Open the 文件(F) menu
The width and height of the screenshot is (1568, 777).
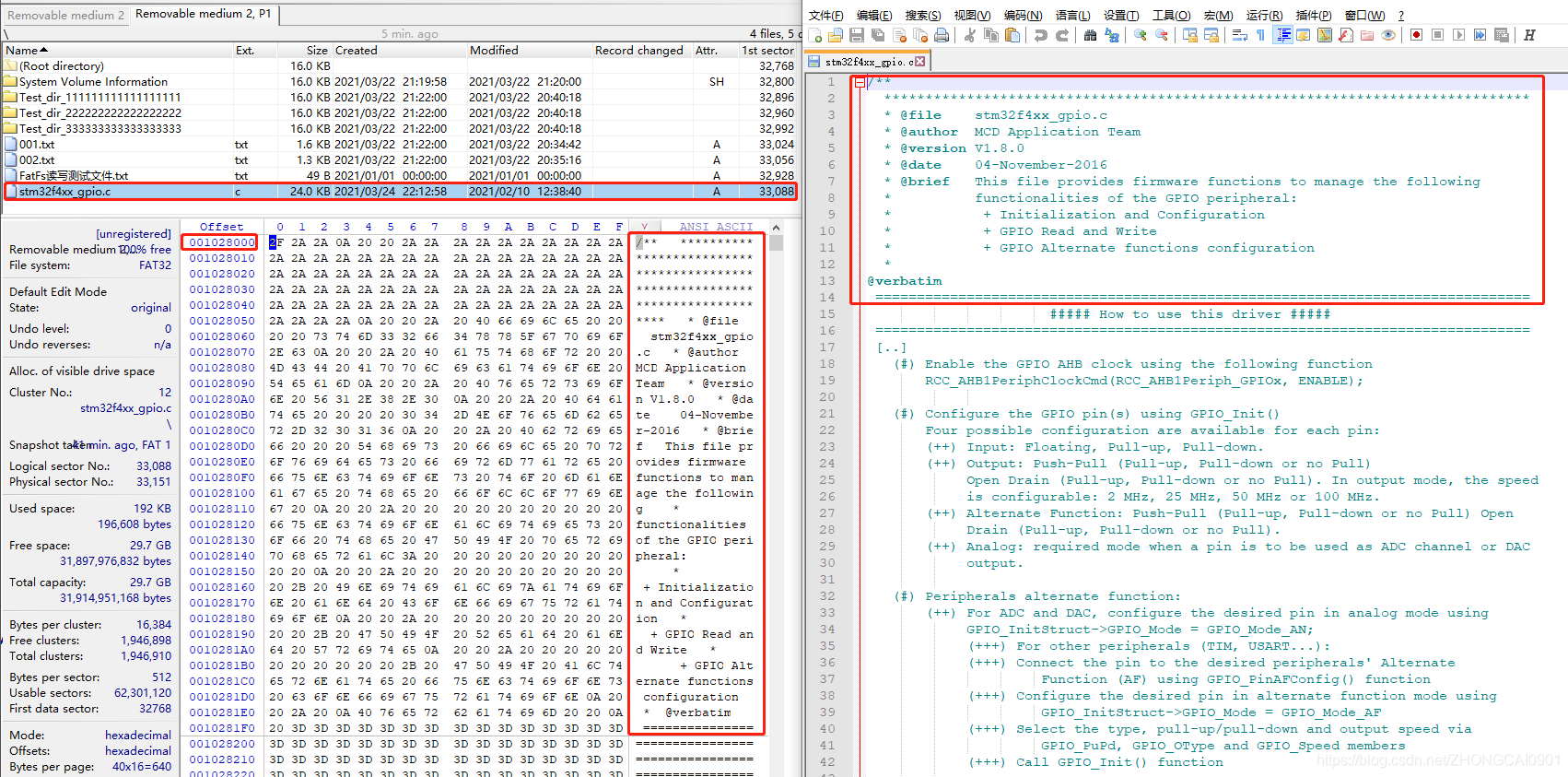(825, 16)
